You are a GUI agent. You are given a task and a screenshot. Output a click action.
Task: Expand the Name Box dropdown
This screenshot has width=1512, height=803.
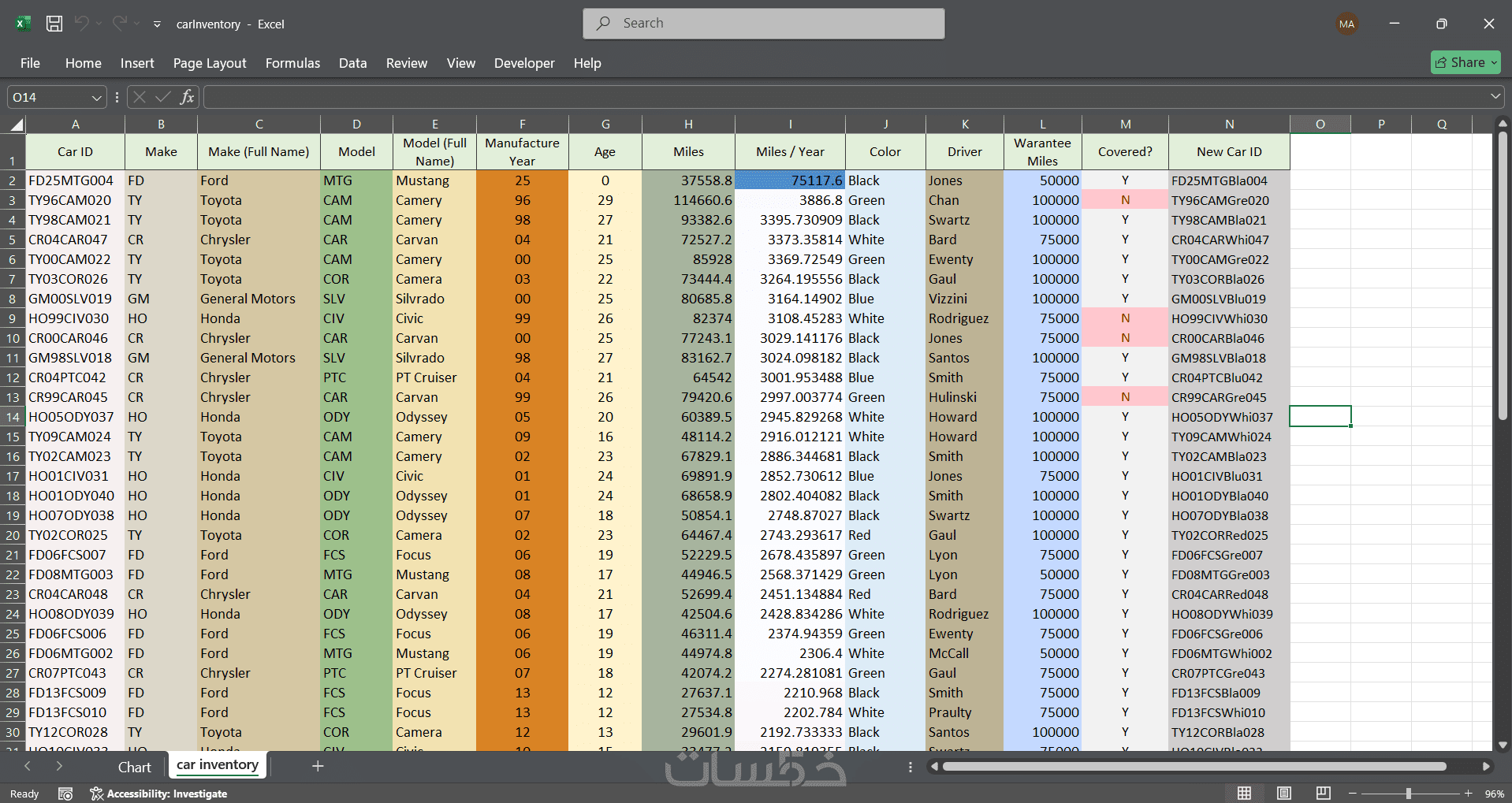pos(96,98)
